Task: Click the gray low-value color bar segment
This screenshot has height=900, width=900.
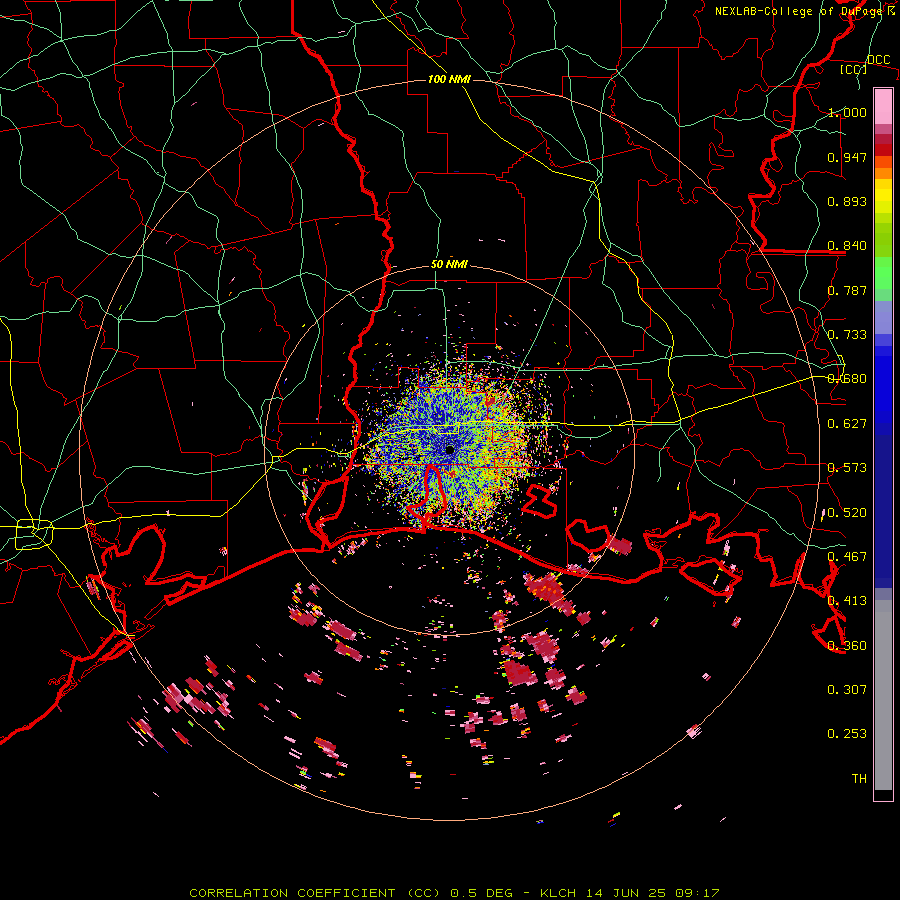Action: click(x=883, y=695)
